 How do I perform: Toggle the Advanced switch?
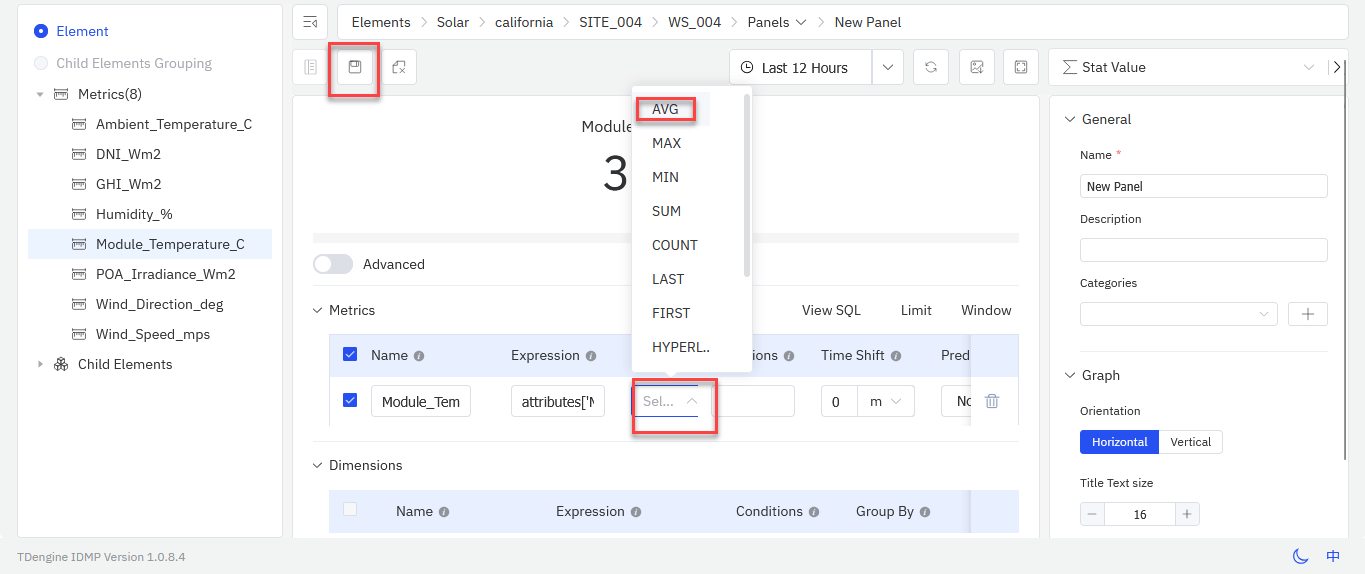point(333,264)
